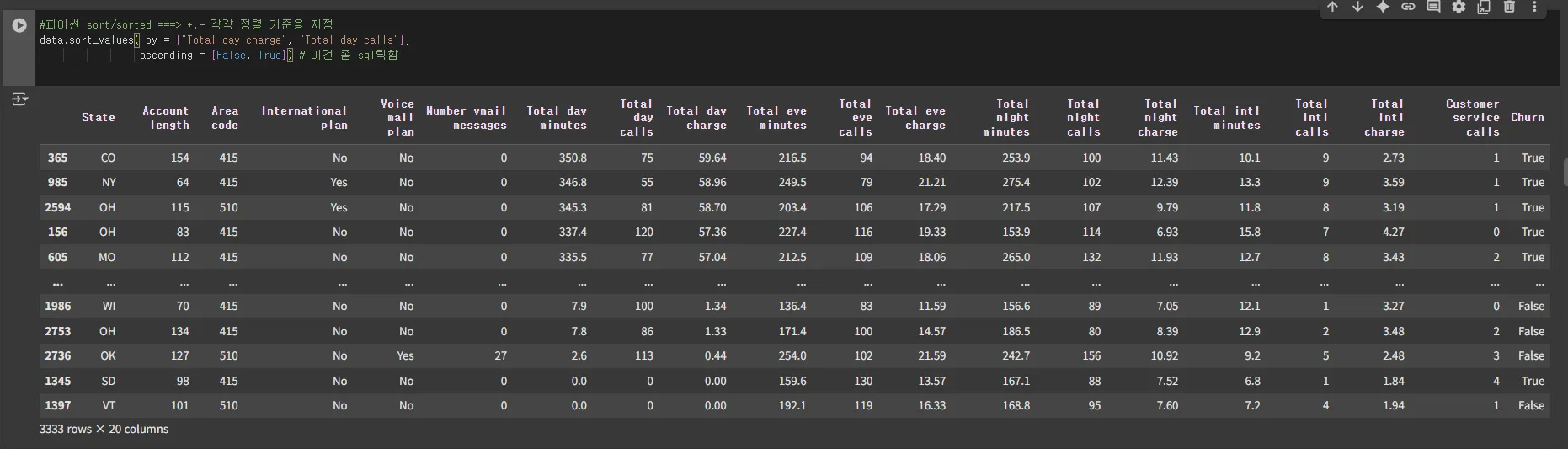Click "Number vmail messages" header

pyautogui.click(x=467, y=118)
